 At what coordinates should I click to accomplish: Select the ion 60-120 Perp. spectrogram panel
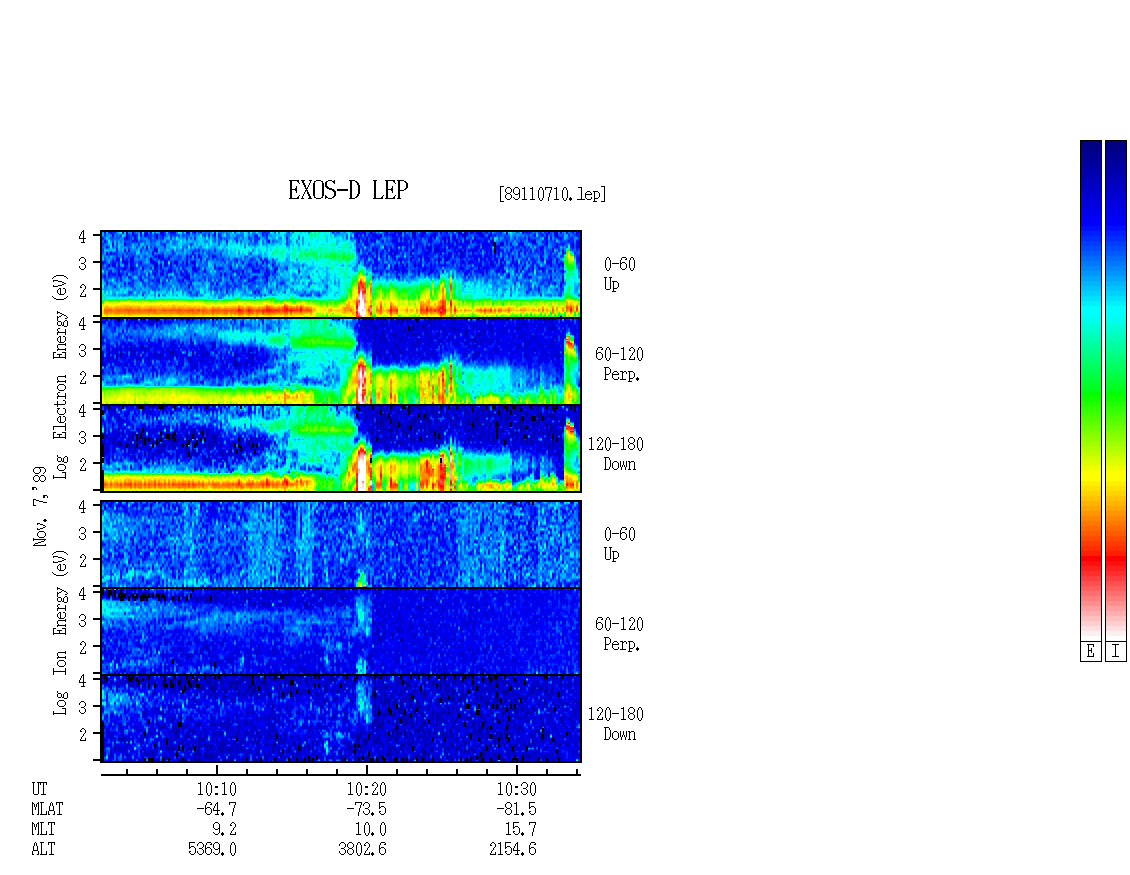tap(341, 631)
